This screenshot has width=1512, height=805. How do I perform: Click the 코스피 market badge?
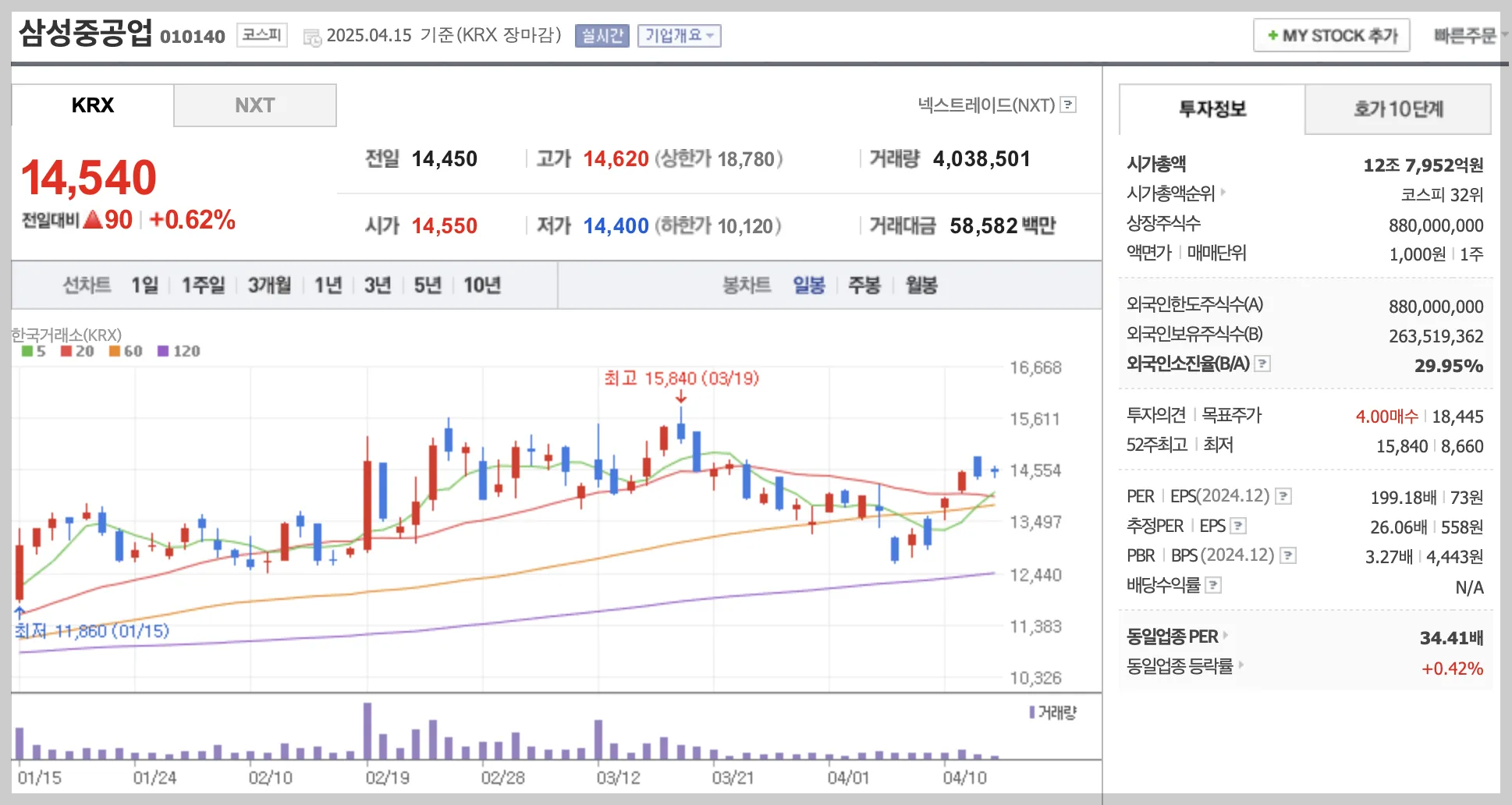tap(261, 35)
